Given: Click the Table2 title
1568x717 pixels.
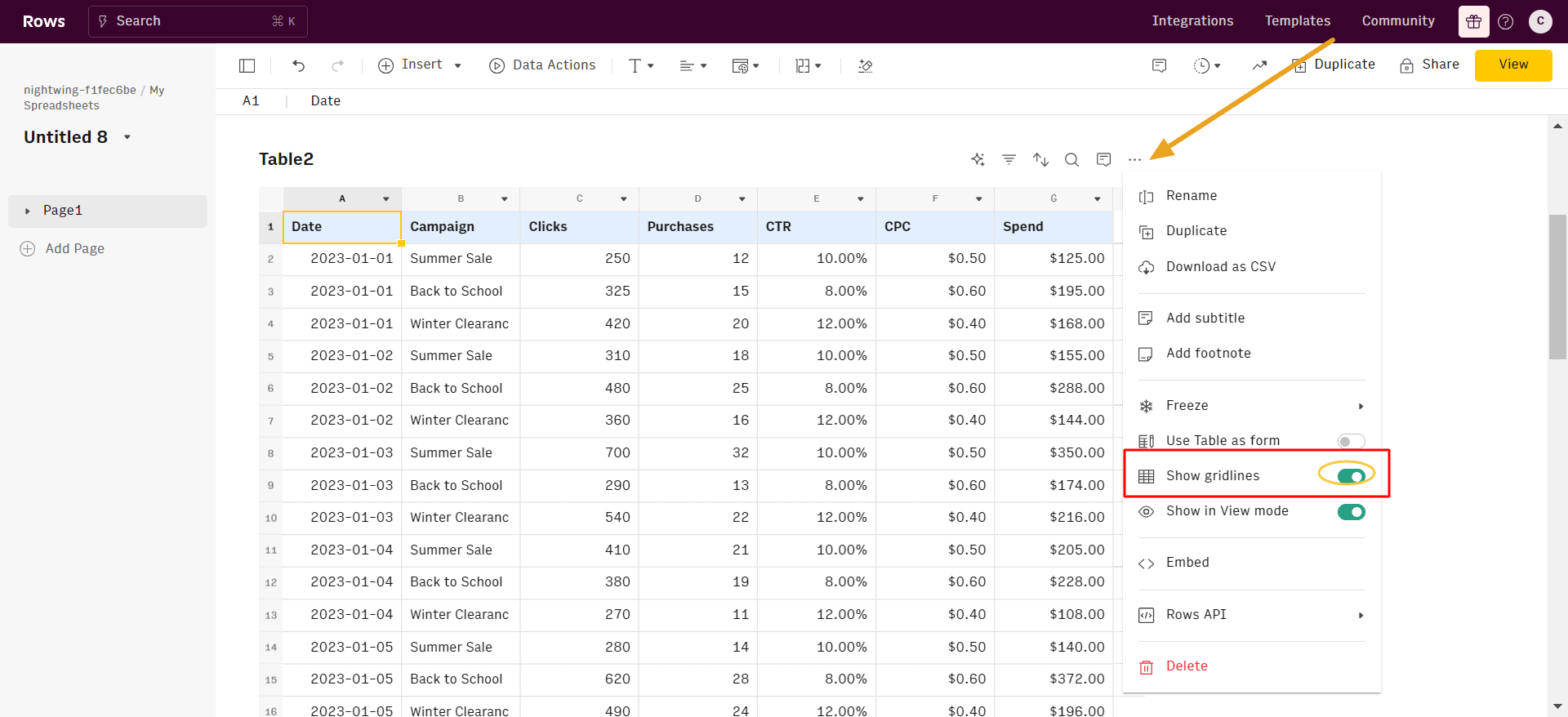Looking at the screenshot, I should click(286, 159).
